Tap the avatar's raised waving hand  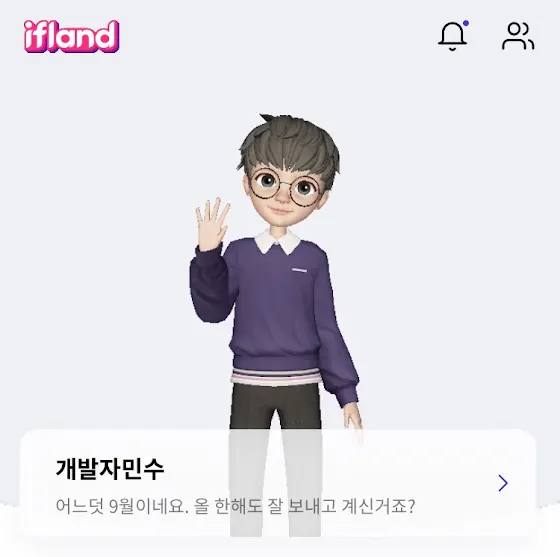(211, 223)
